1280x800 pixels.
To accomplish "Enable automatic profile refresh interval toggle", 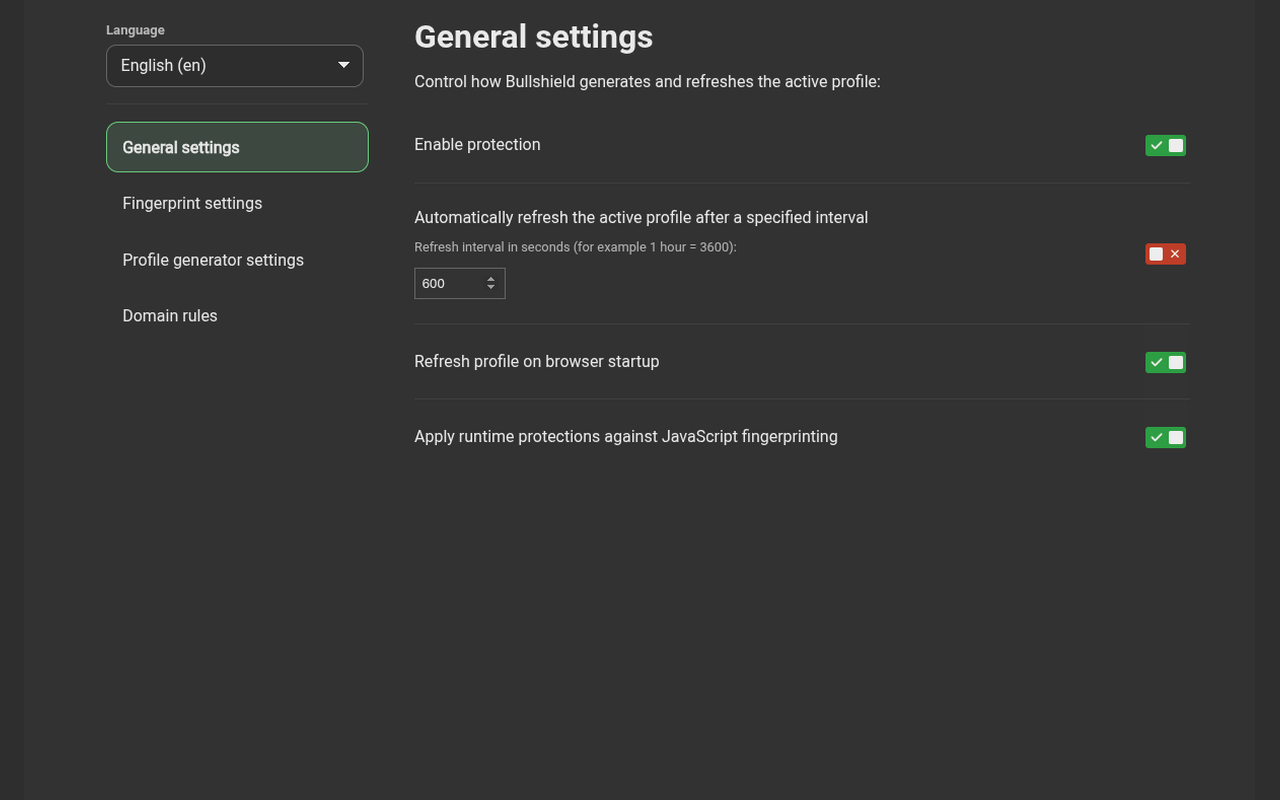I will coord(1165,254).
